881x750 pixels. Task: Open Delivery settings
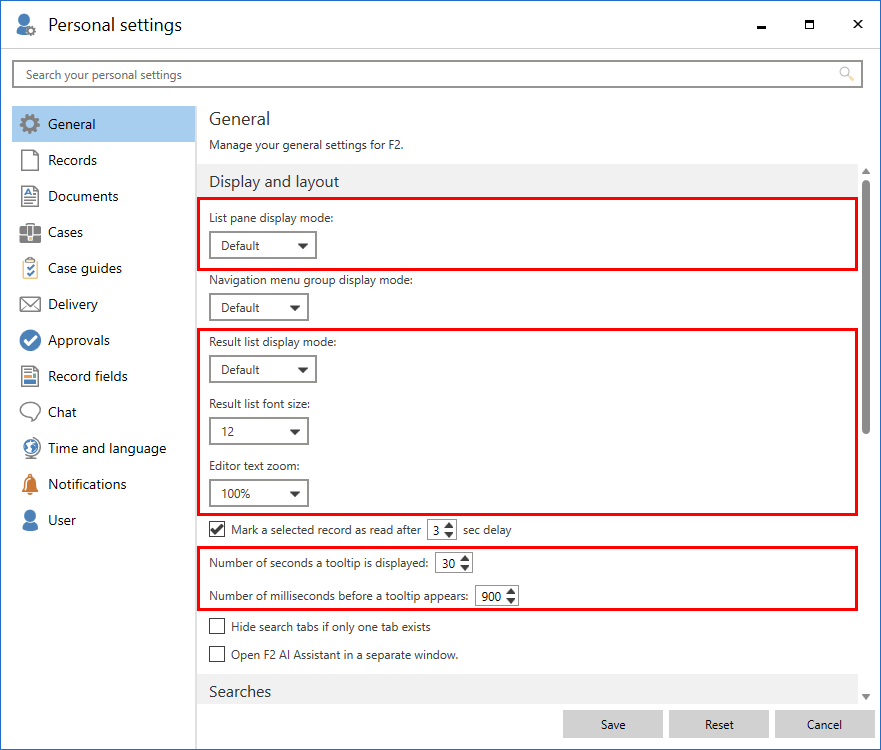click(103, 304)
